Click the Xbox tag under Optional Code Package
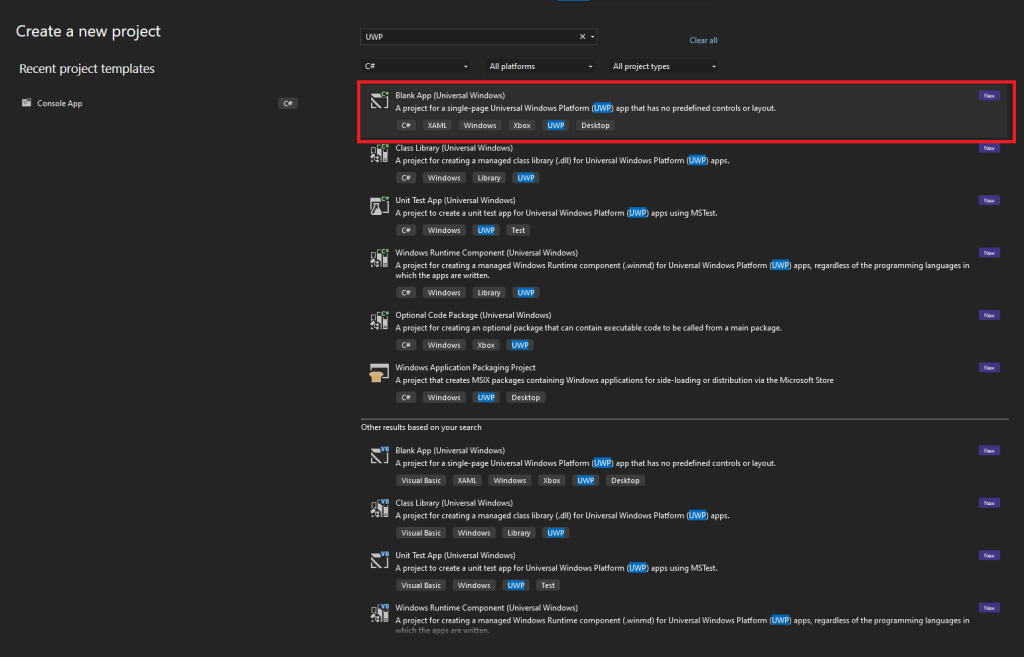The width and height of the screenshot is (1024, 657). pyautogui.click(x=486, y=345)
